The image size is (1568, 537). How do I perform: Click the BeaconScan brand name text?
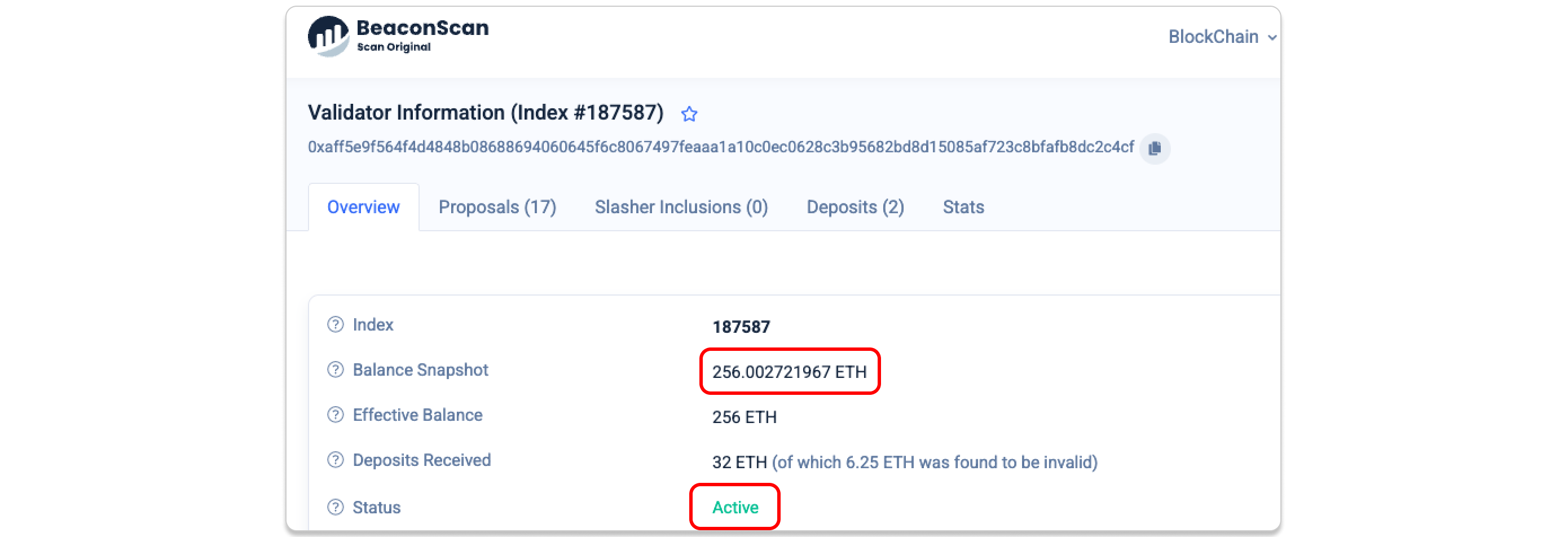click(x=422, y=28)
